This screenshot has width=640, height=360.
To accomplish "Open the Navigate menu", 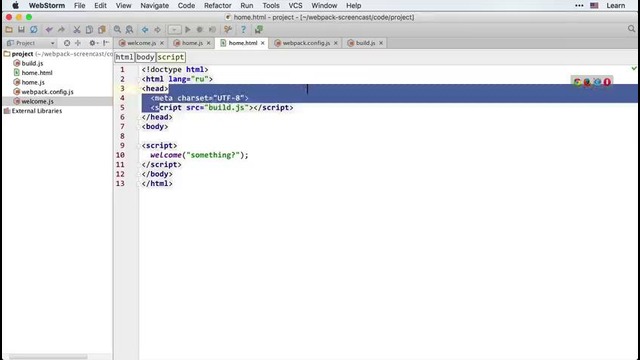I will (x=154, y=6).
